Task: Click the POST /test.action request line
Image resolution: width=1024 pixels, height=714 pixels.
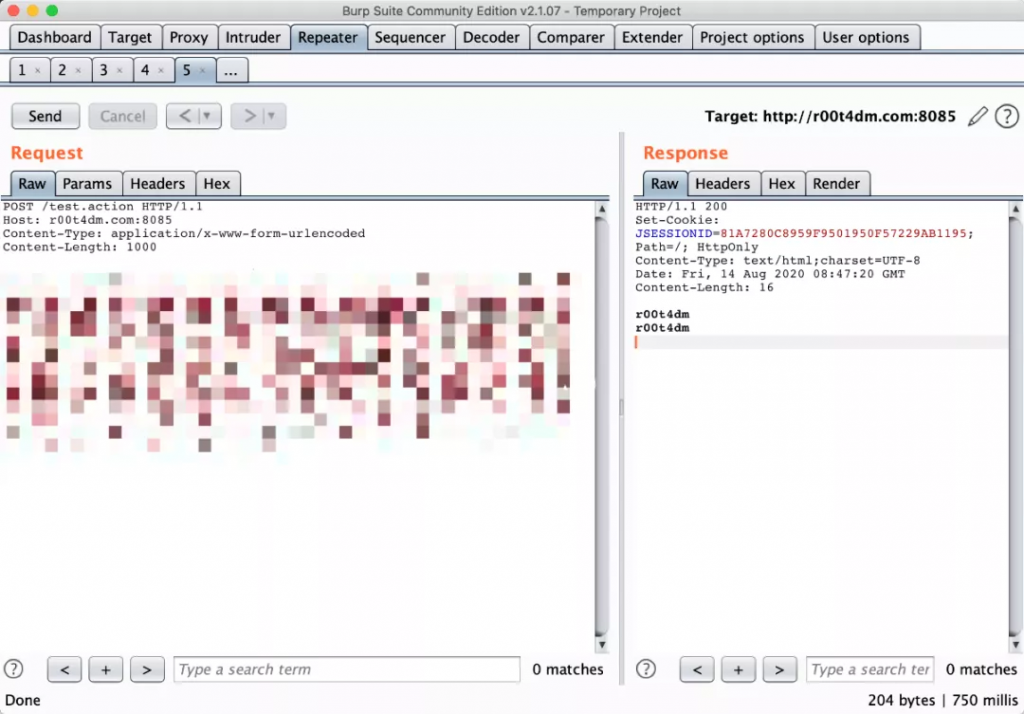Action: click(x=103, y=206)
